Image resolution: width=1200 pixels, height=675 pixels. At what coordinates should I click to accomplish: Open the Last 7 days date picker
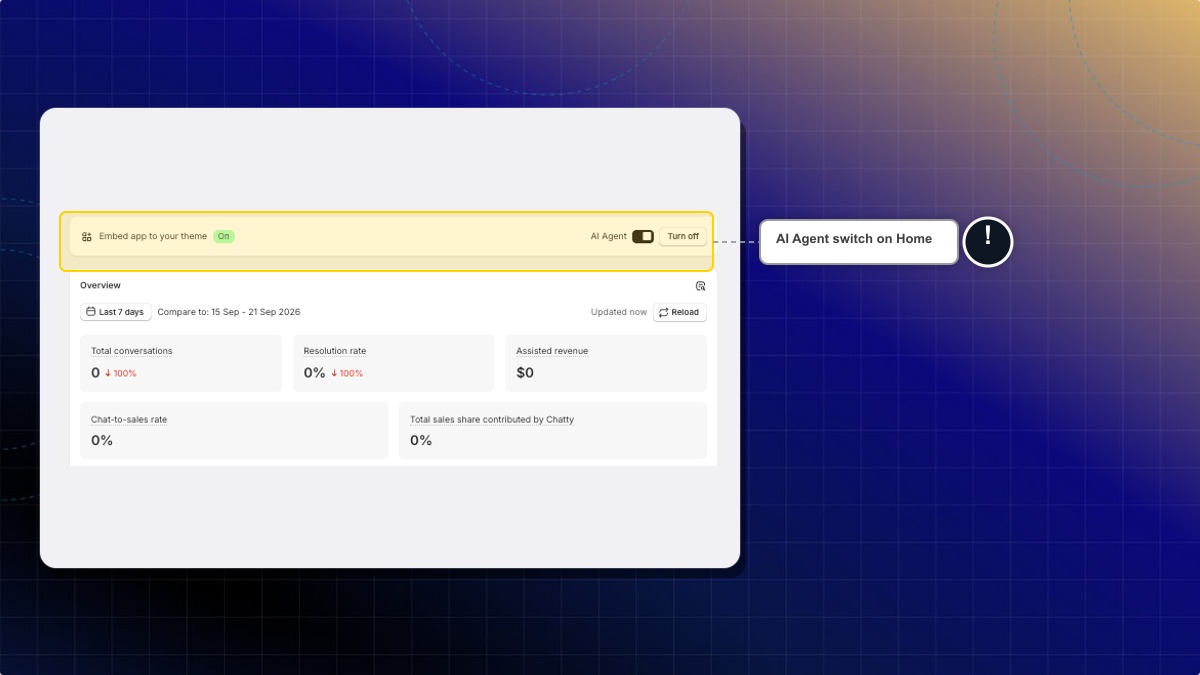(x=116, y=312)
